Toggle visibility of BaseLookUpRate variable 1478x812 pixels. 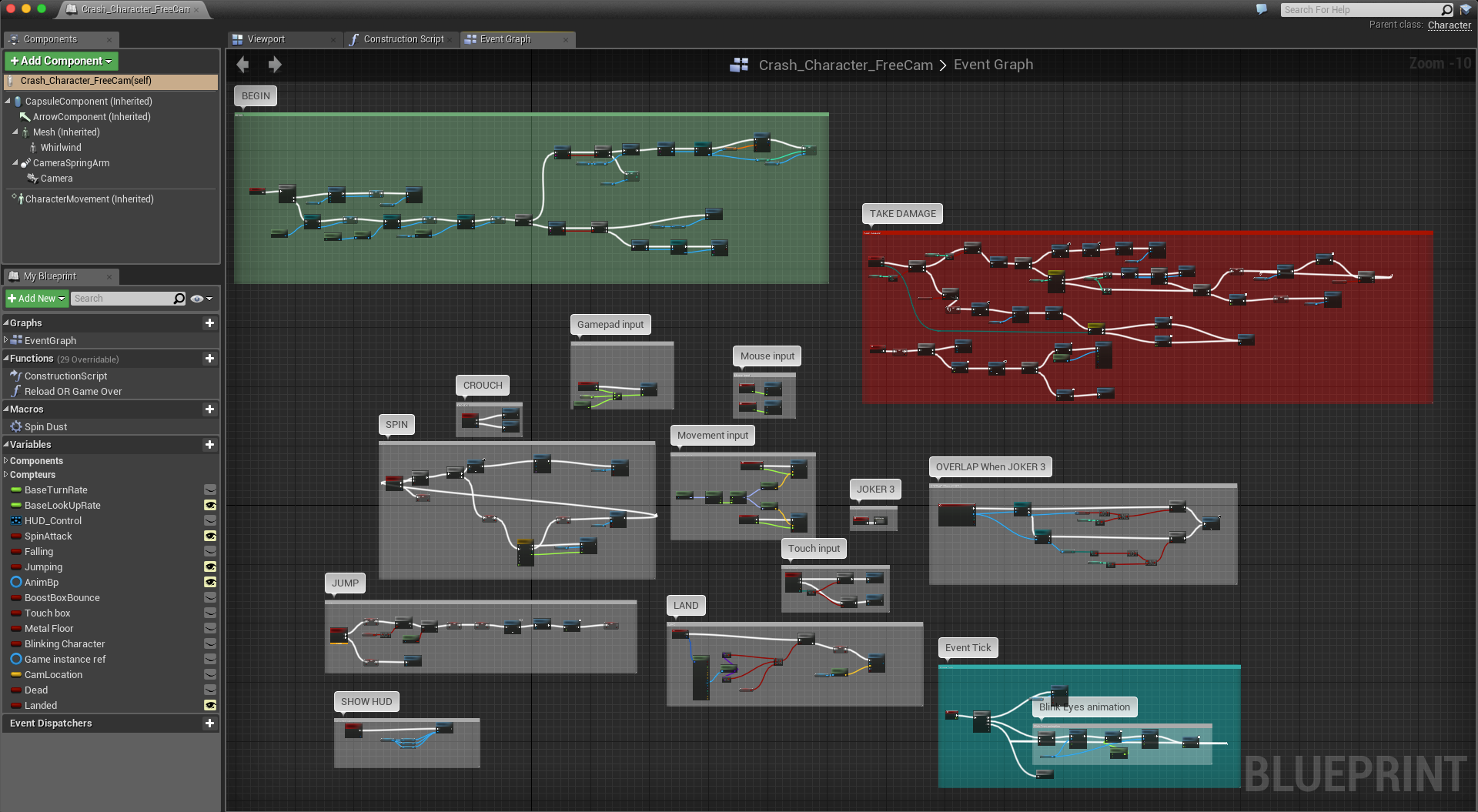(x=209, y=506)
